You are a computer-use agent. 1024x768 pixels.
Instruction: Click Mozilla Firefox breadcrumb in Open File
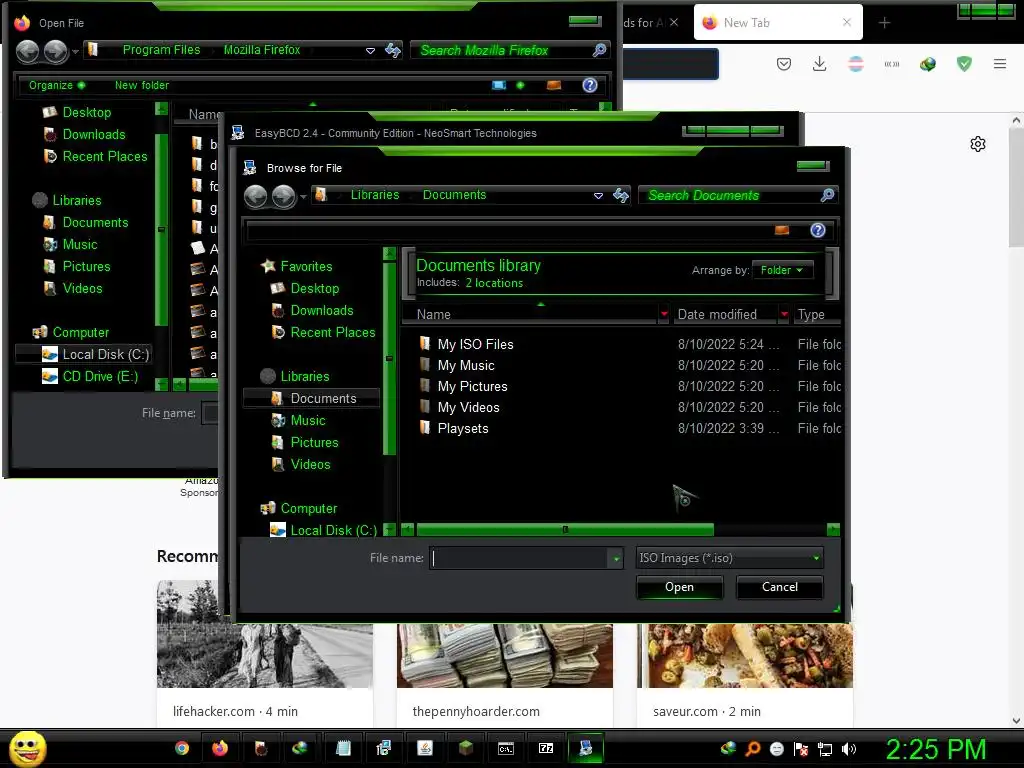(262, 50)
